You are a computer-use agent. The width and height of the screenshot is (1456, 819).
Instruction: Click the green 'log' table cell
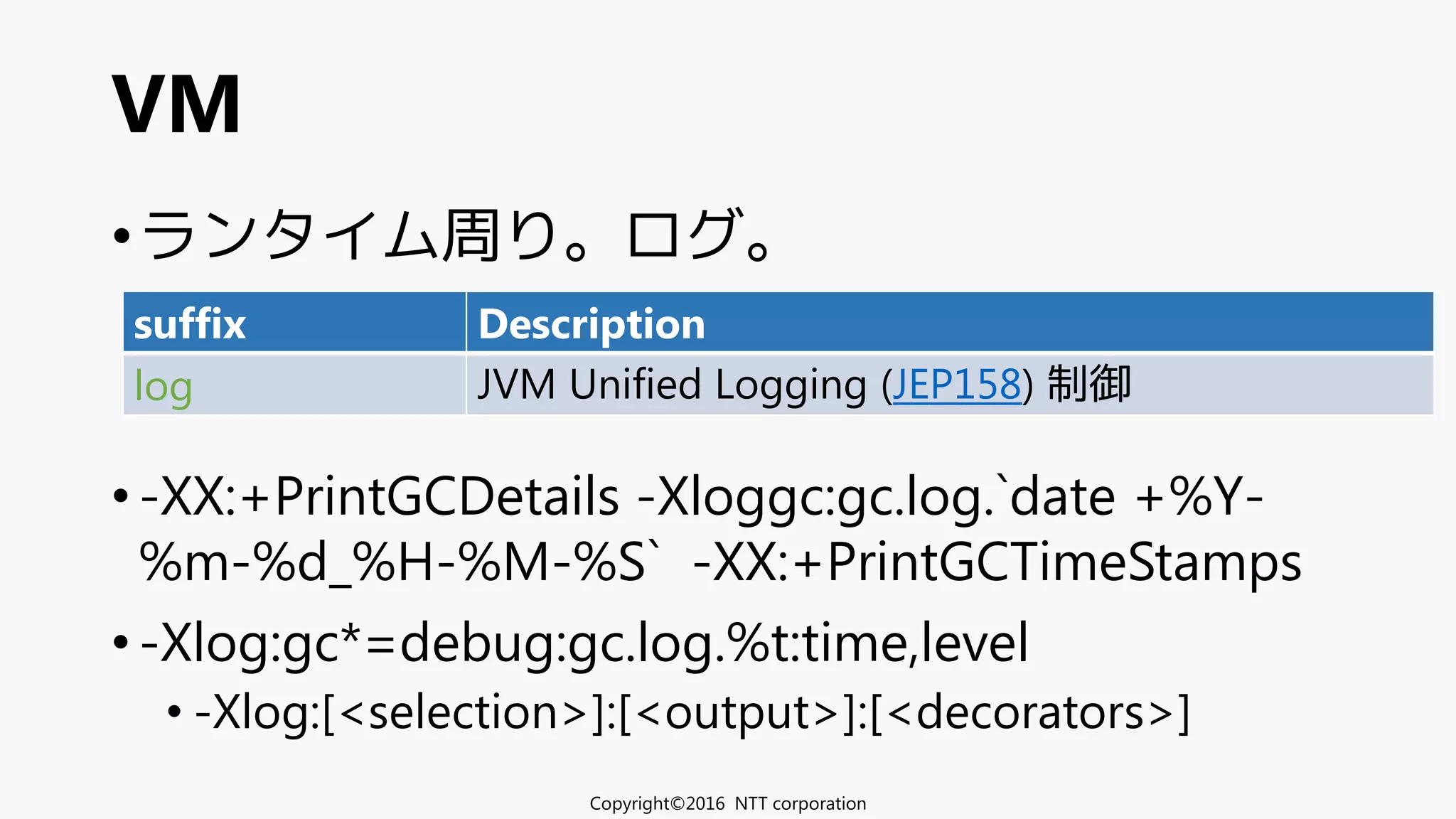point(294,385)
